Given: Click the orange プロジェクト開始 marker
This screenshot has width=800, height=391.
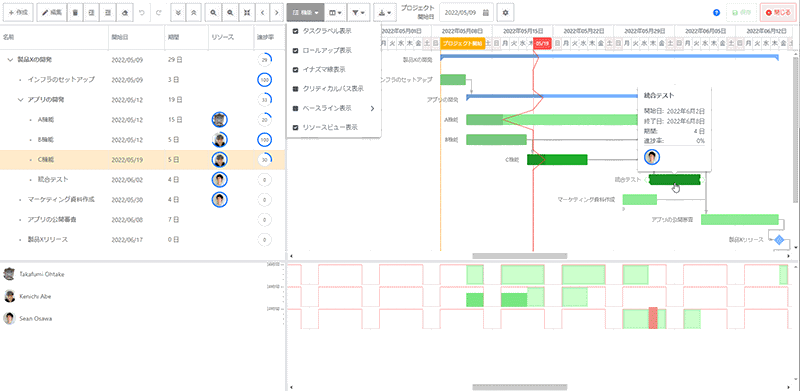Looking at the screenshot, I should click(462, 44).
